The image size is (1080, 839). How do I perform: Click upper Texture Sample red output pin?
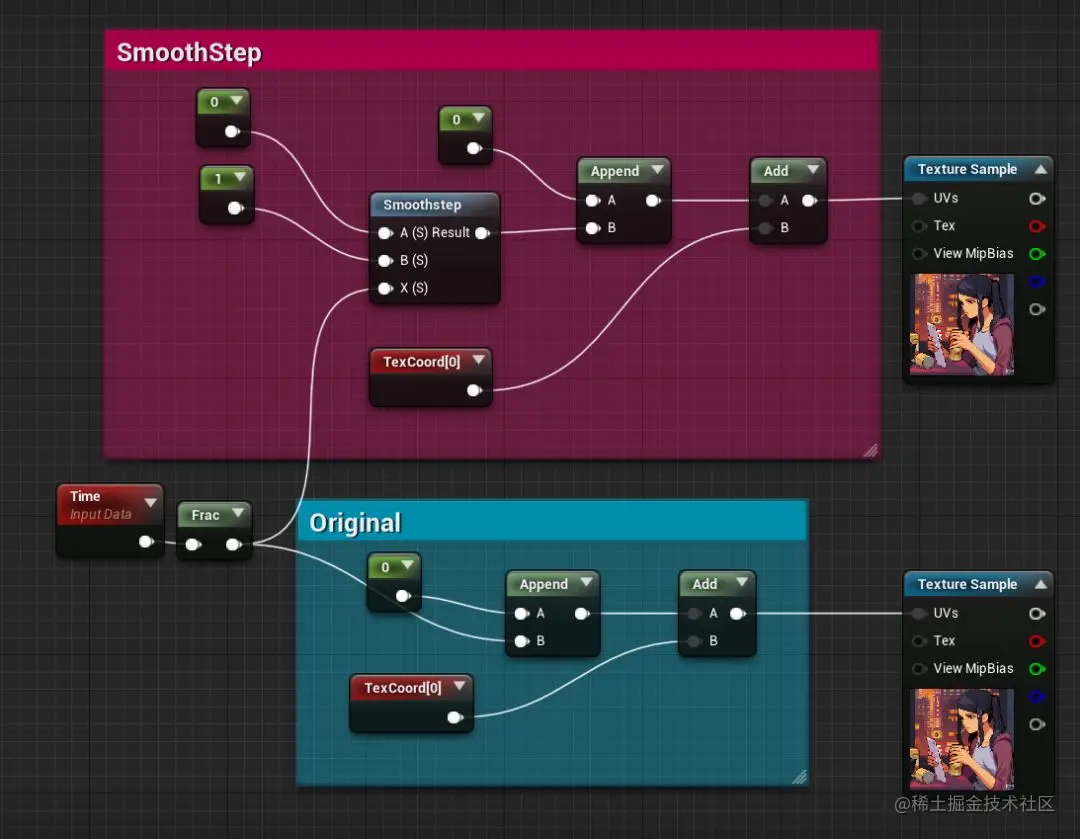(1037, 226)
